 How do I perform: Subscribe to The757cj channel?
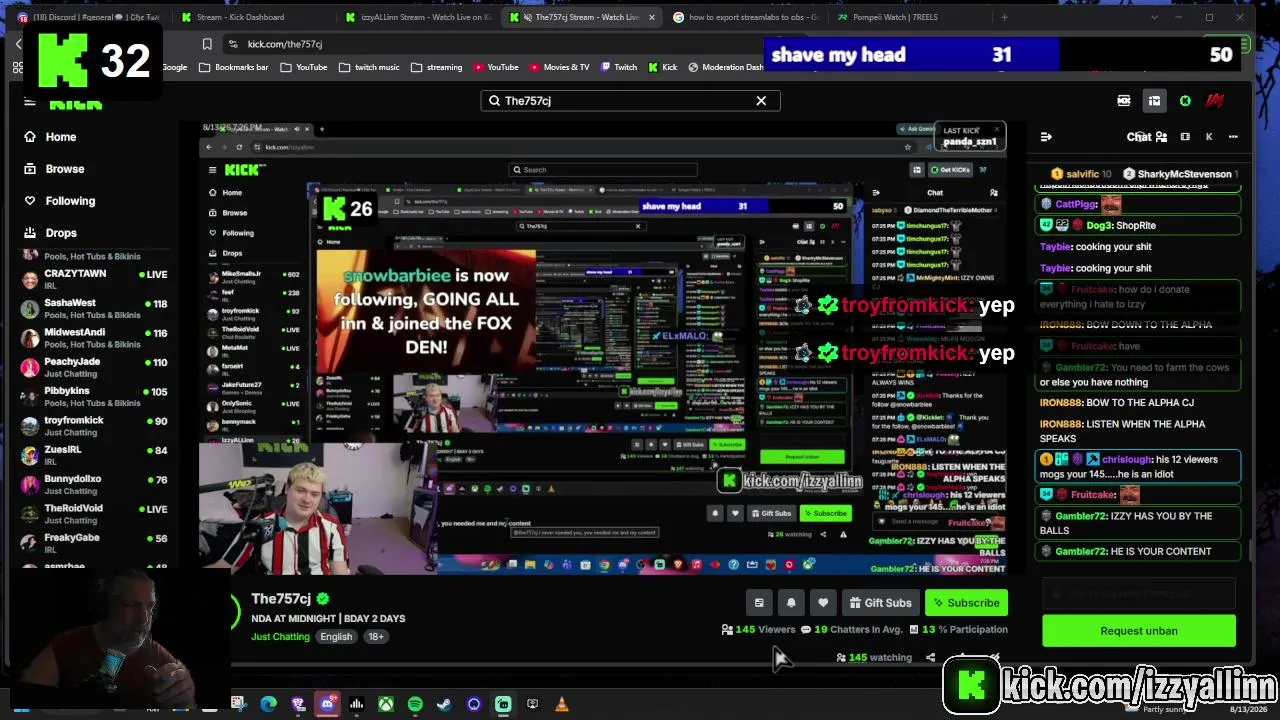965,603
